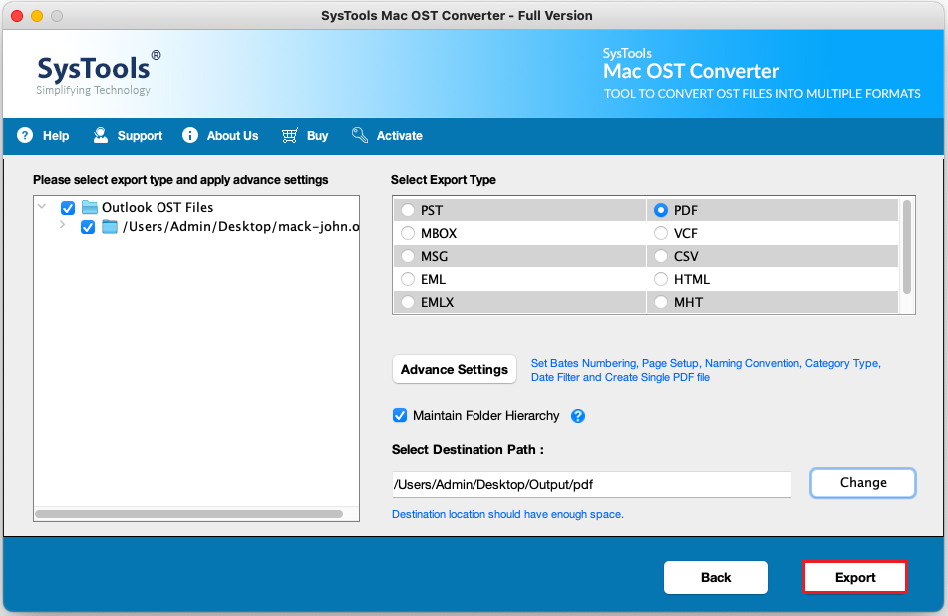Minimize the window with the yellow button
This screenshot has width=948, height=616.
[37, 16]
